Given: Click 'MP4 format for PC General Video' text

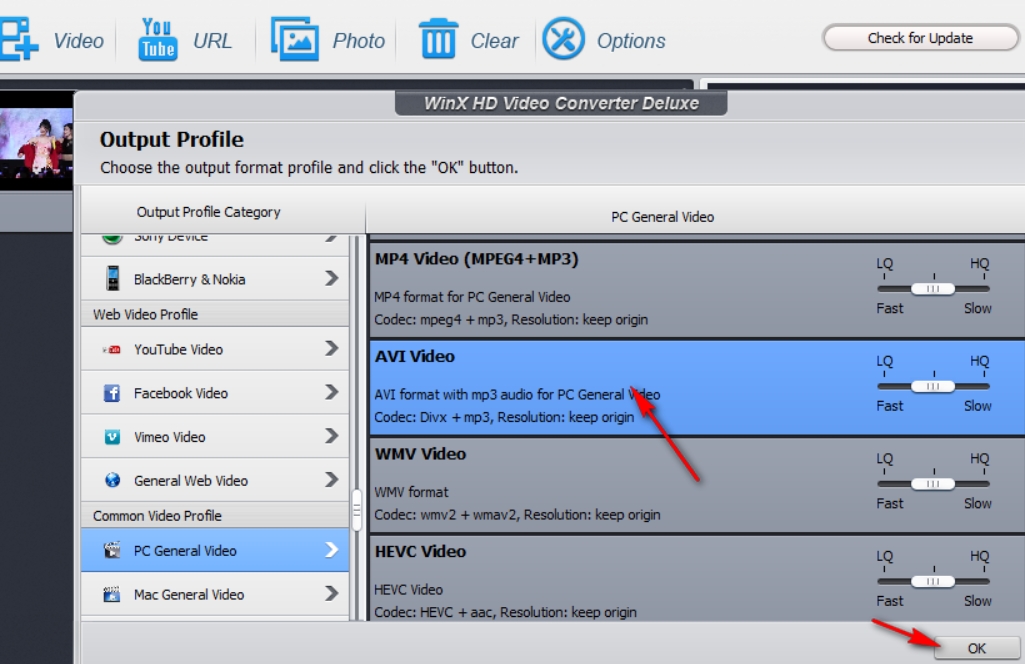Looking at the screenshot, I should pyautogui.click(x=472, y=297).
